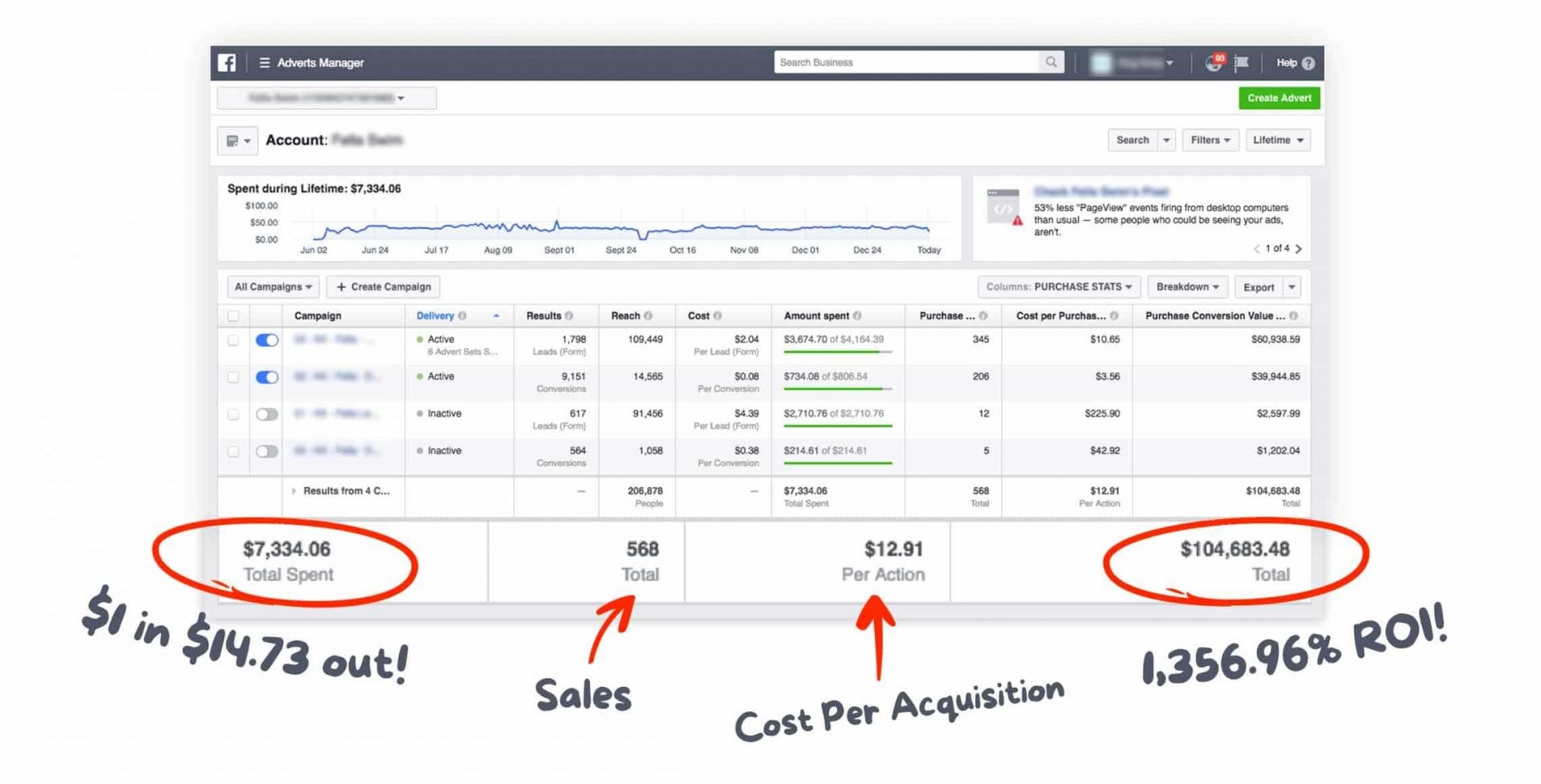Expand the Results from 4 C... row
Screen dimensions: 1541x784
[x=294, y=491]
